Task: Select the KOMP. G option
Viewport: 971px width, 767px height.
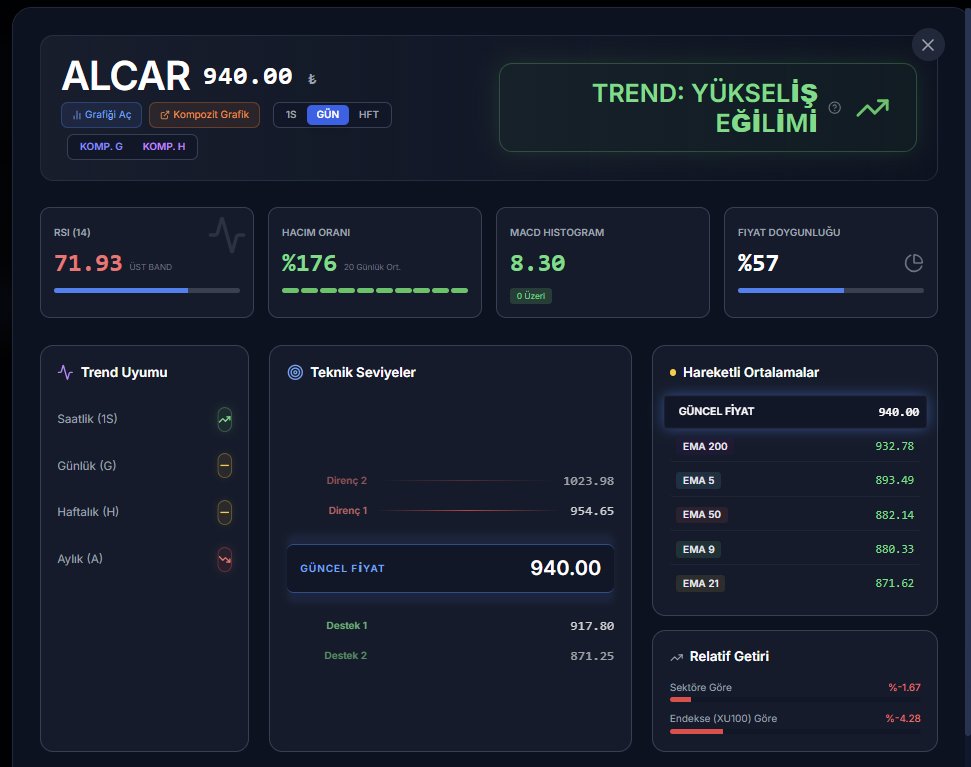Action: click(x=100, y=146)
